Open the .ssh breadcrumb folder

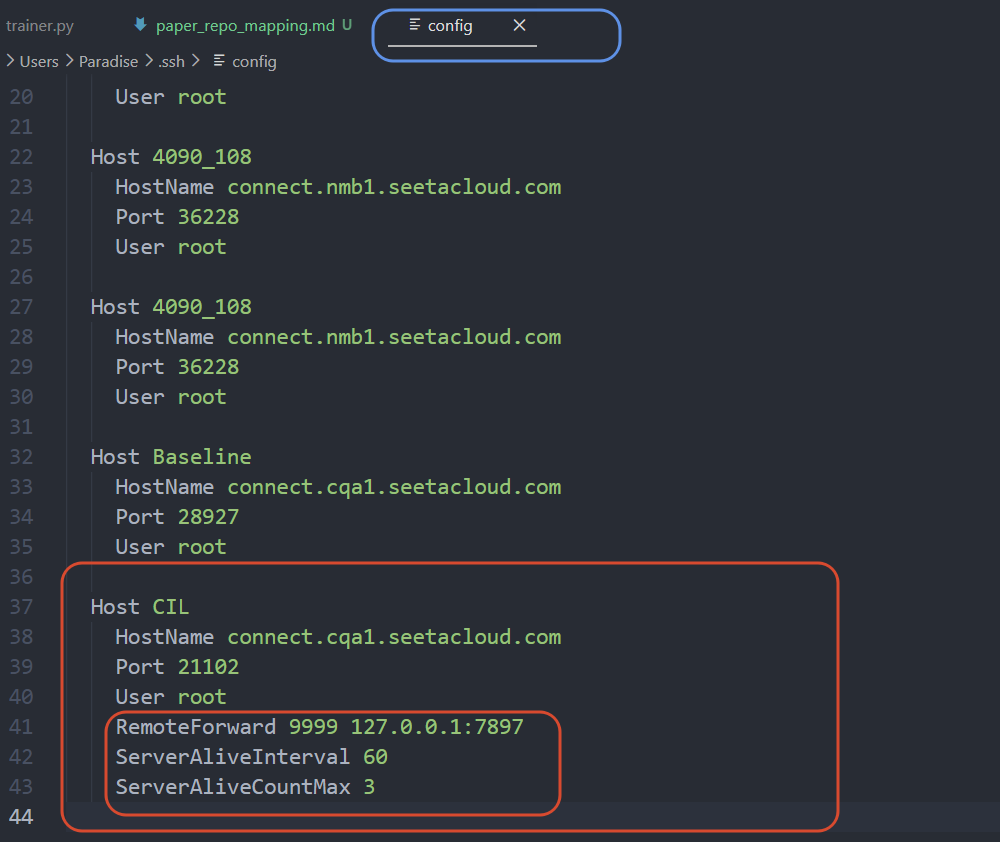pos(171,61)
